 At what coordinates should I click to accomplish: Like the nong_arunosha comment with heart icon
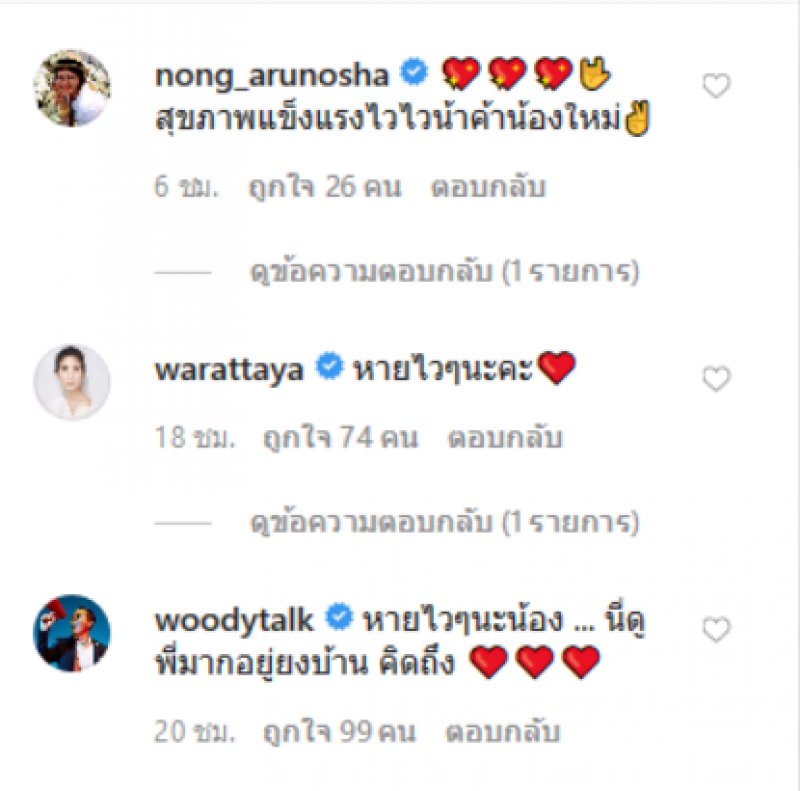click(717, 86)
